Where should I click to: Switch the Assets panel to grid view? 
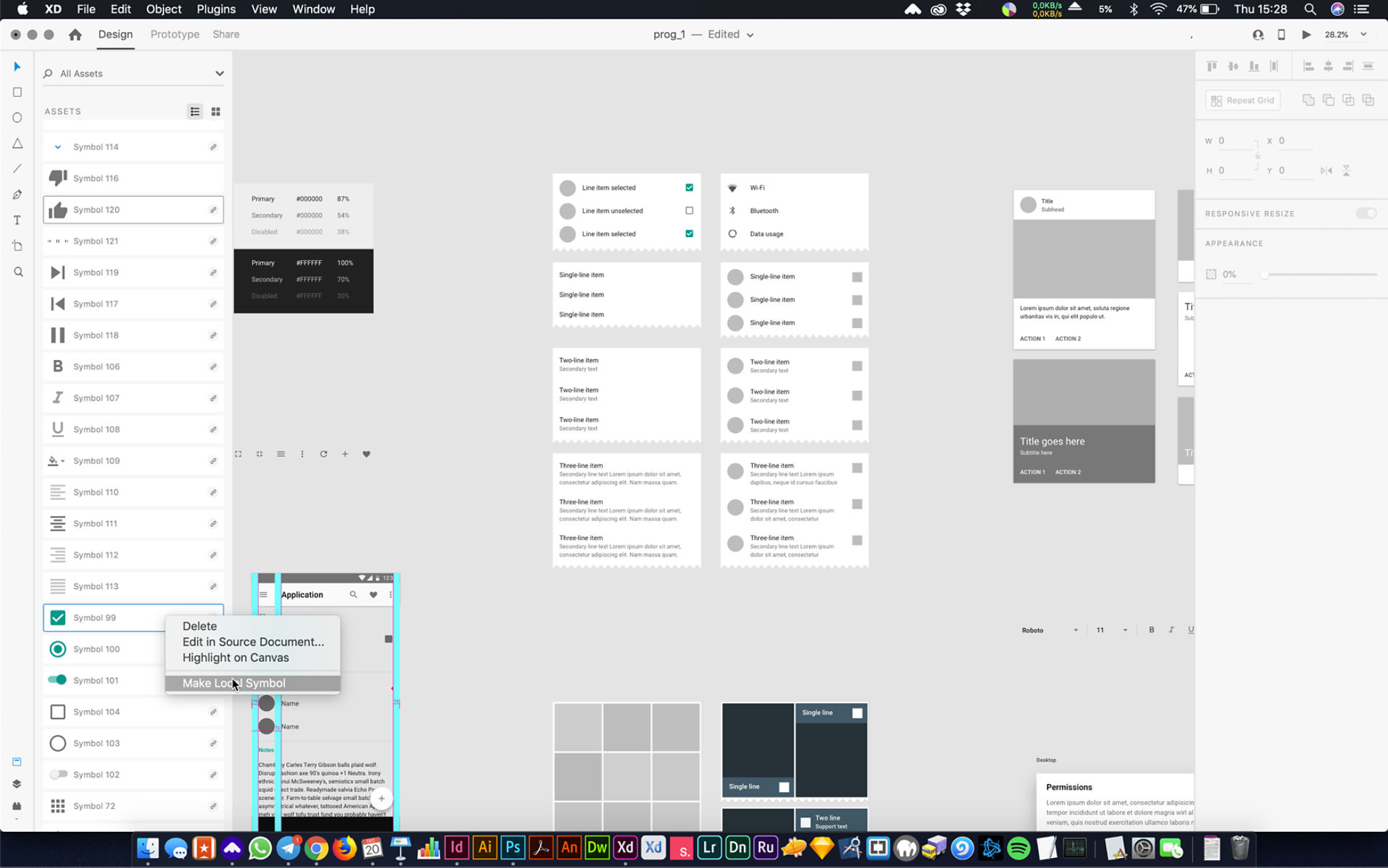coord(215,111)
